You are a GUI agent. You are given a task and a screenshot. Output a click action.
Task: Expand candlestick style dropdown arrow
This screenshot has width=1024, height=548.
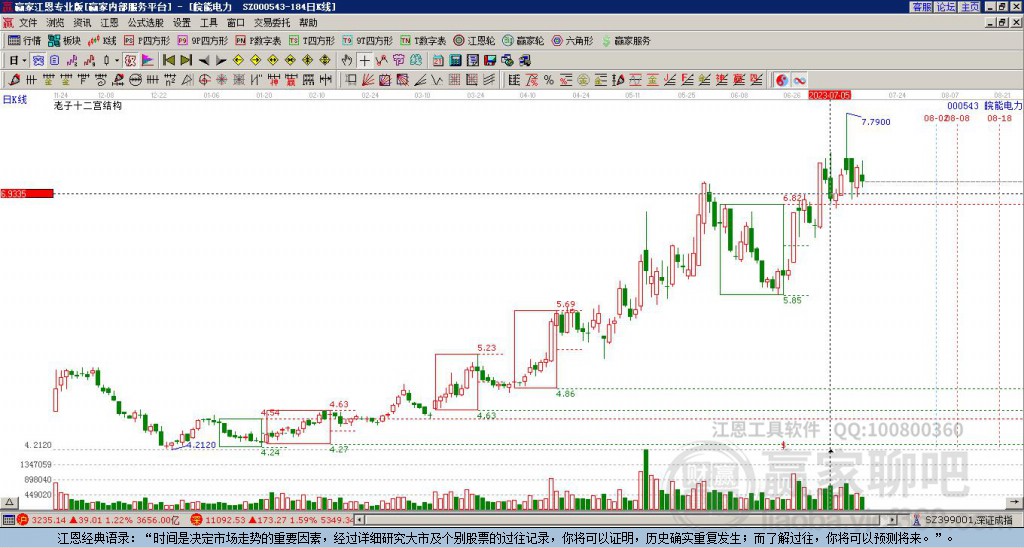[118, 61]
